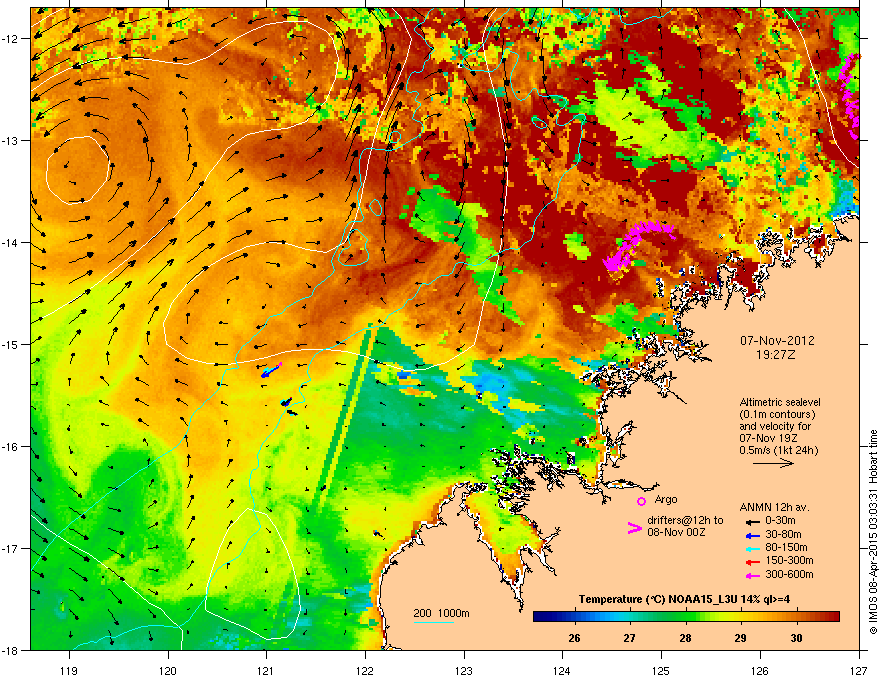Click the 27 value on the colorbar
The width and height of the screenshot is (880, 680).
coord(630,638)
